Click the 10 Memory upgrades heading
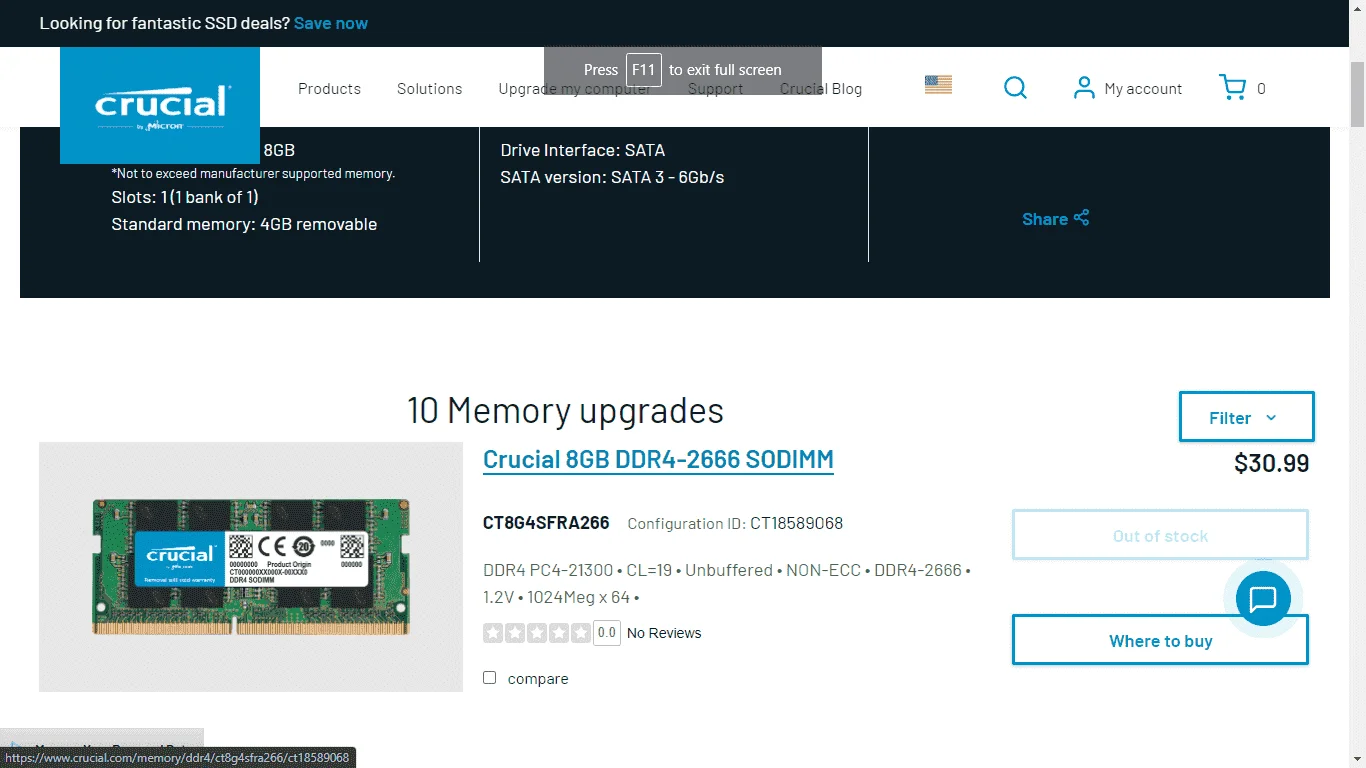 [565, 411]
